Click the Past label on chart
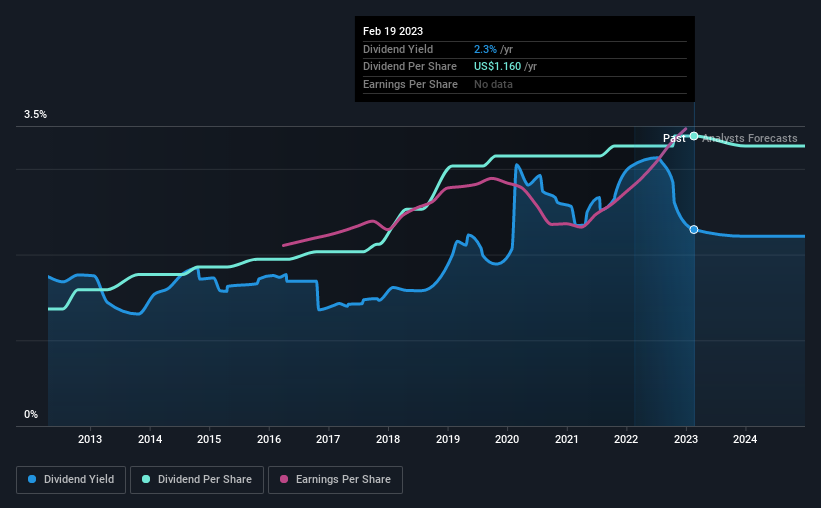 coord(674,138)
